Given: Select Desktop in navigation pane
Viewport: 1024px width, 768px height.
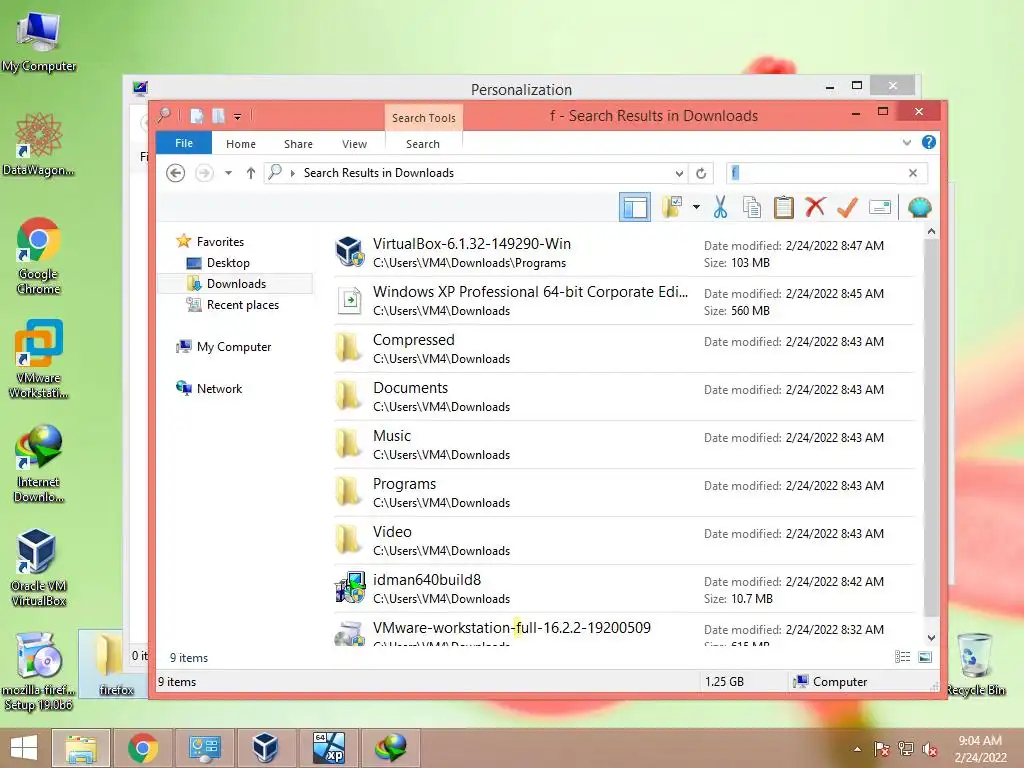Looking at the screenshot, I should point(228,263).
